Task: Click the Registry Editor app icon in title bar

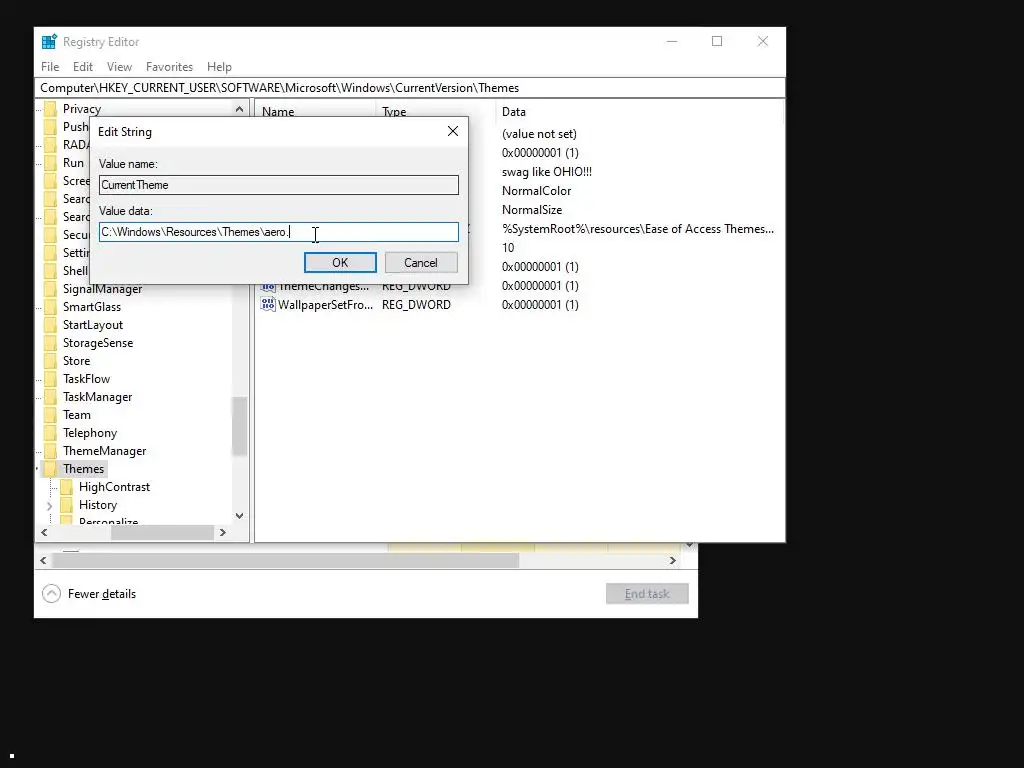Action: coord(49,42)
